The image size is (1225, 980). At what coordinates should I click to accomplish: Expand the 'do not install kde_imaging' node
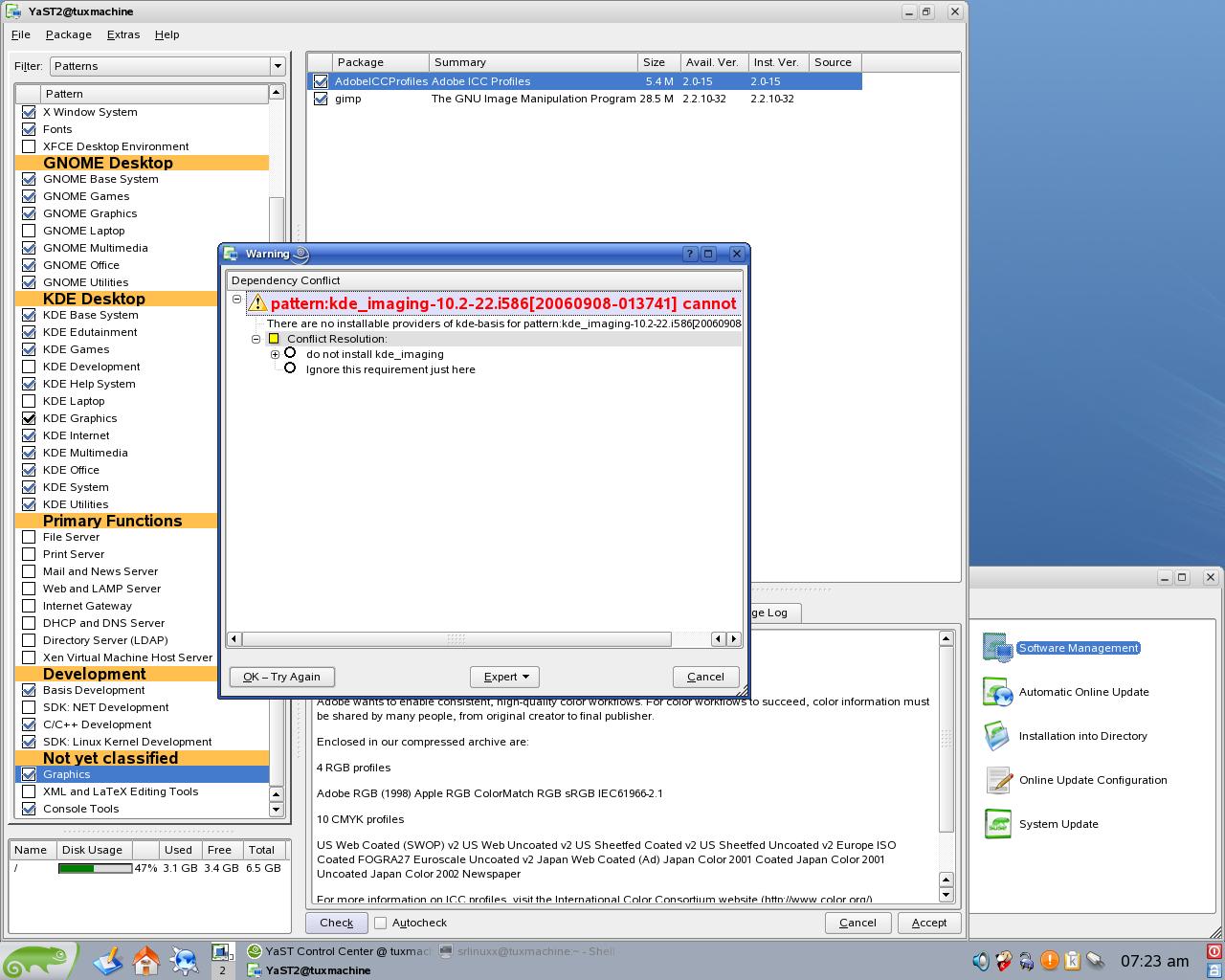point(276,354)
